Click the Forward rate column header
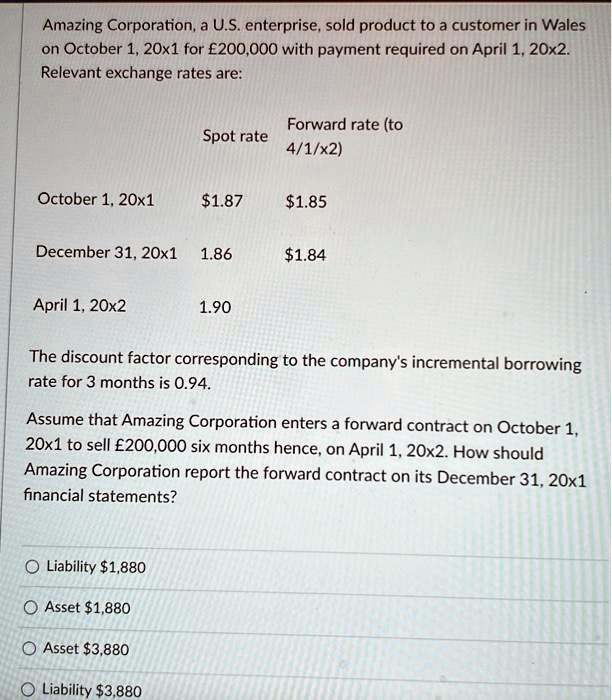Screen dimensions: 612x700 tap(345, 136)
